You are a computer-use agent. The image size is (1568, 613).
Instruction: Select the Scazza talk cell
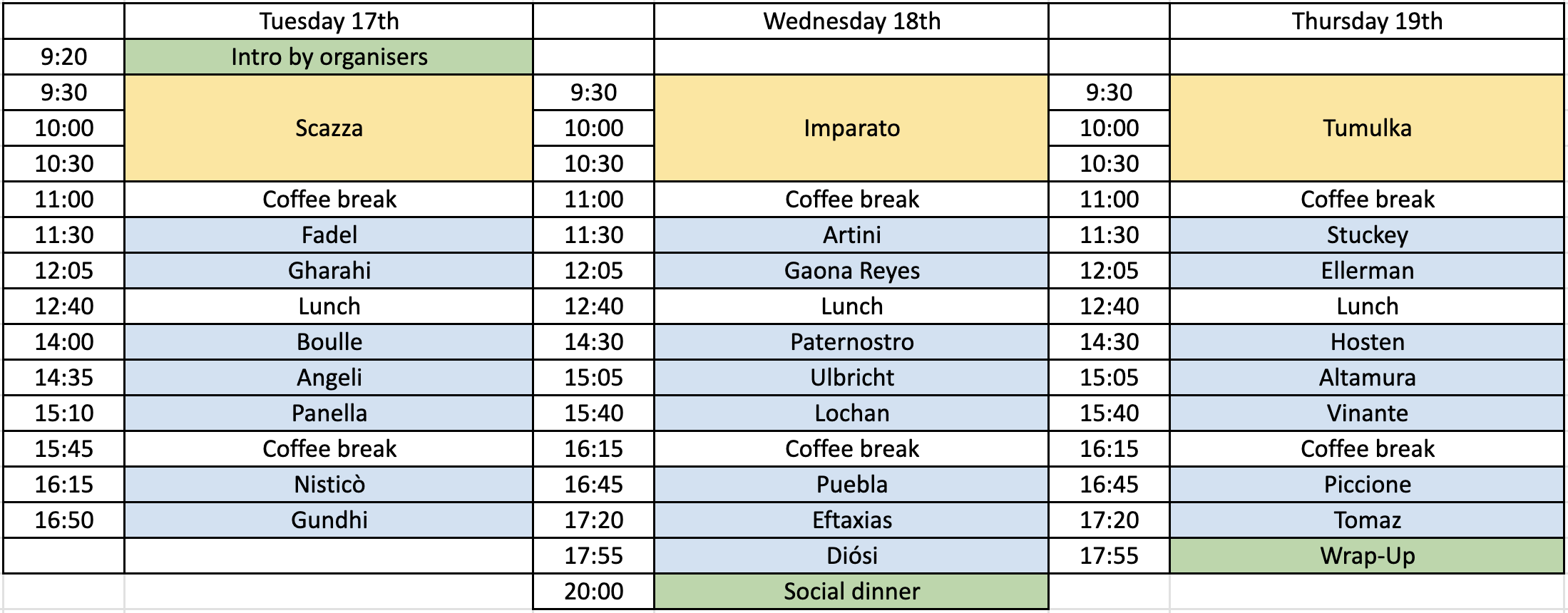tap(329, 128)
